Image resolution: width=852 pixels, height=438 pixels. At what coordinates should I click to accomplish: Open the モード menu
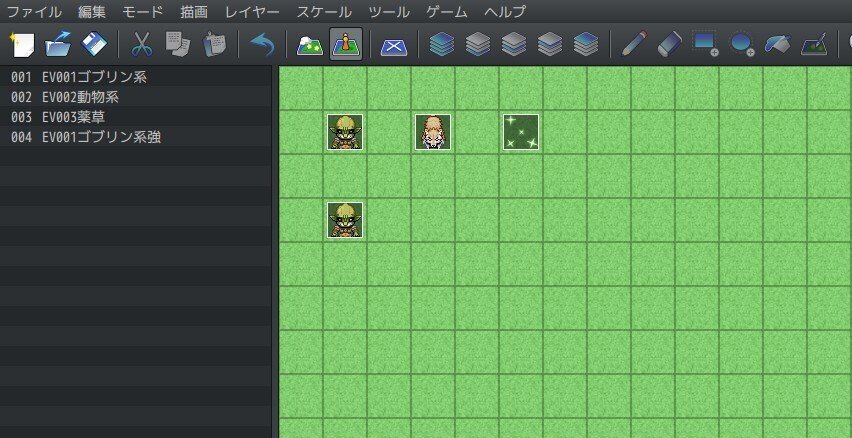point(142,11)
